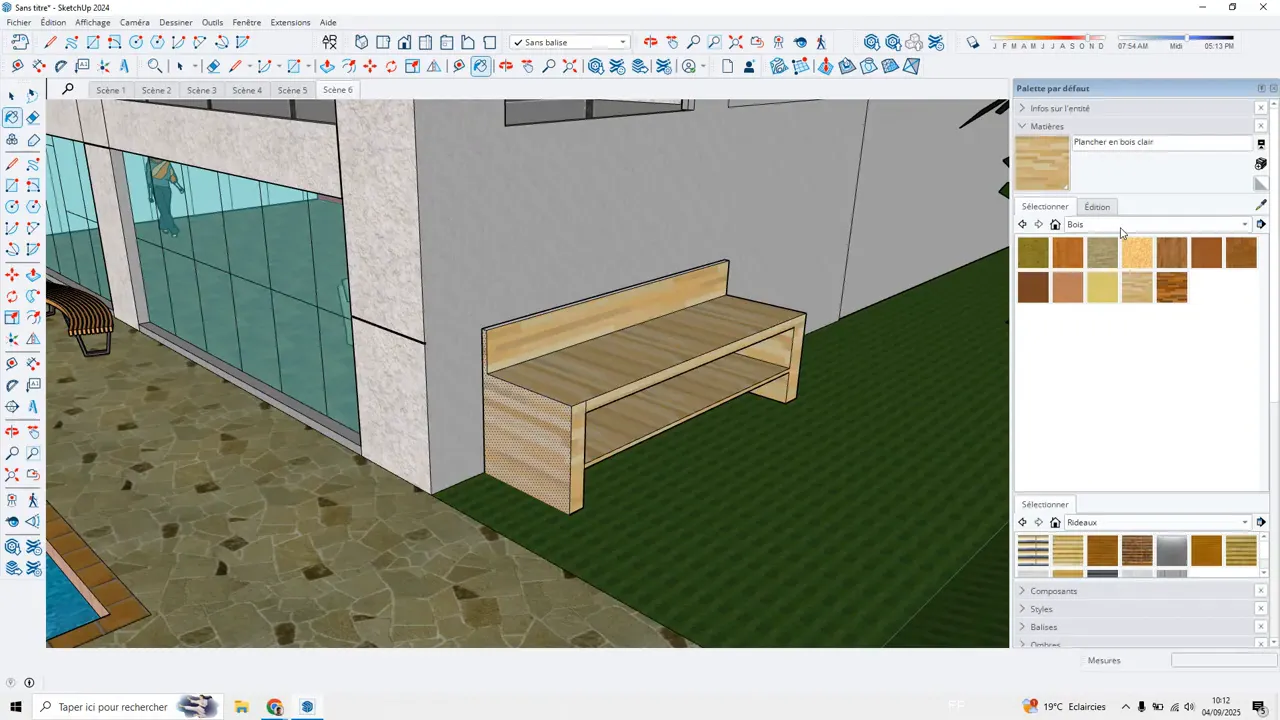Screen dimensions: 1280x720
Task: Open the Rideaux collection dropdown
Action: tap(1245, 523)
